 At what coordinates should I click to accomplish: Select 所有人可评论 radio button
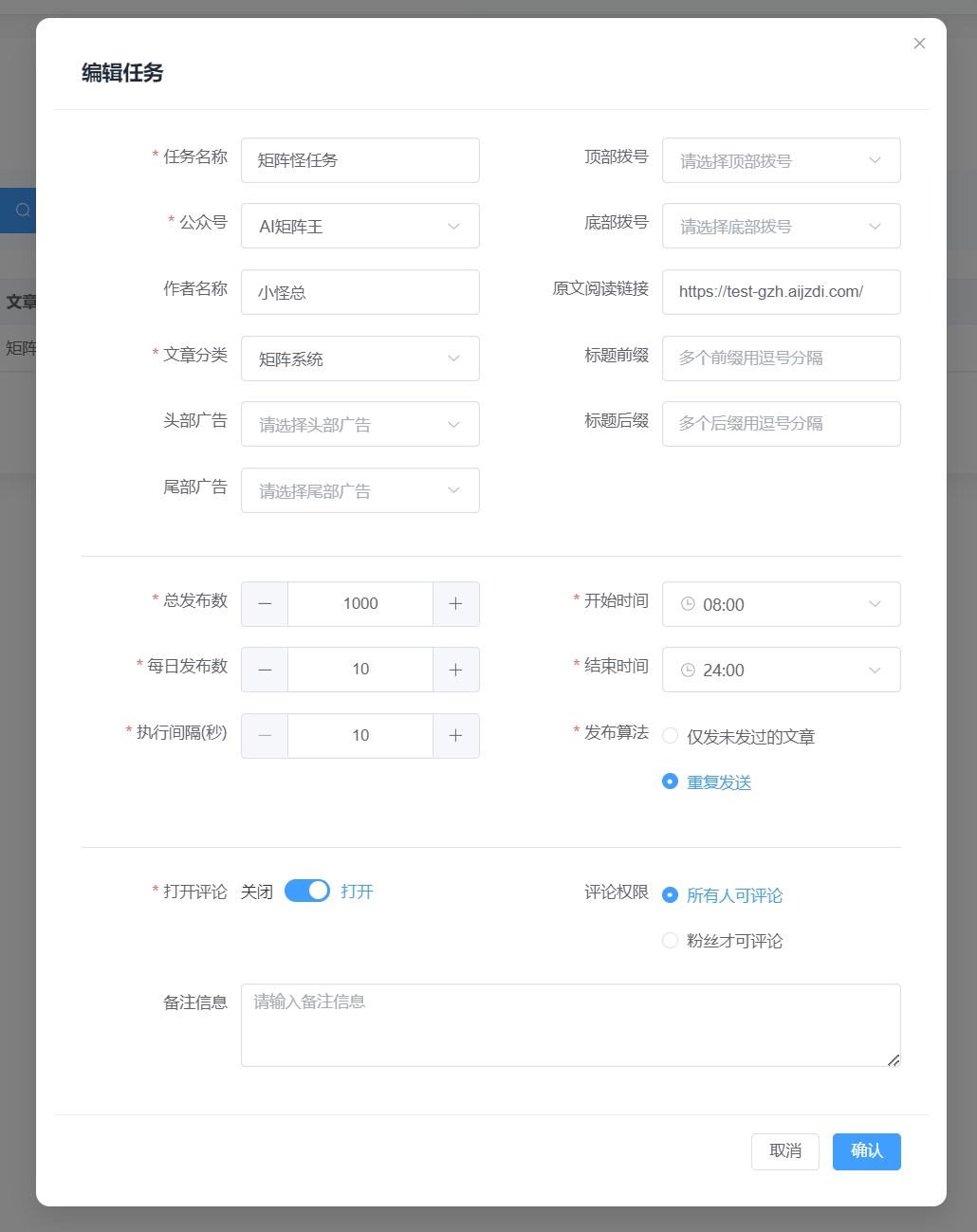click(x=671, y=895)
